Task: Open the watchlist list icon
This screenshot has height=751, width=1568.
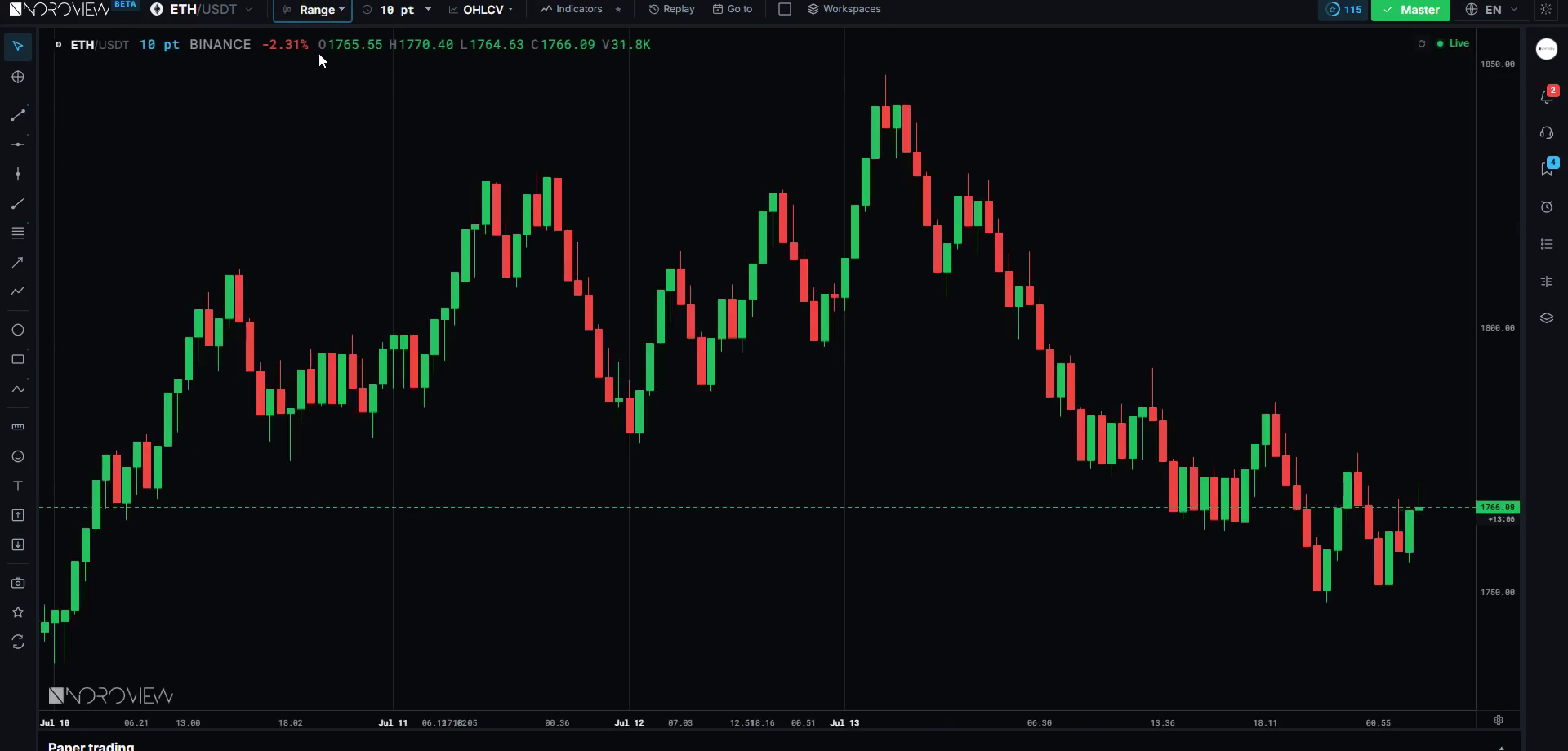Action: [x=1547, y=244]
